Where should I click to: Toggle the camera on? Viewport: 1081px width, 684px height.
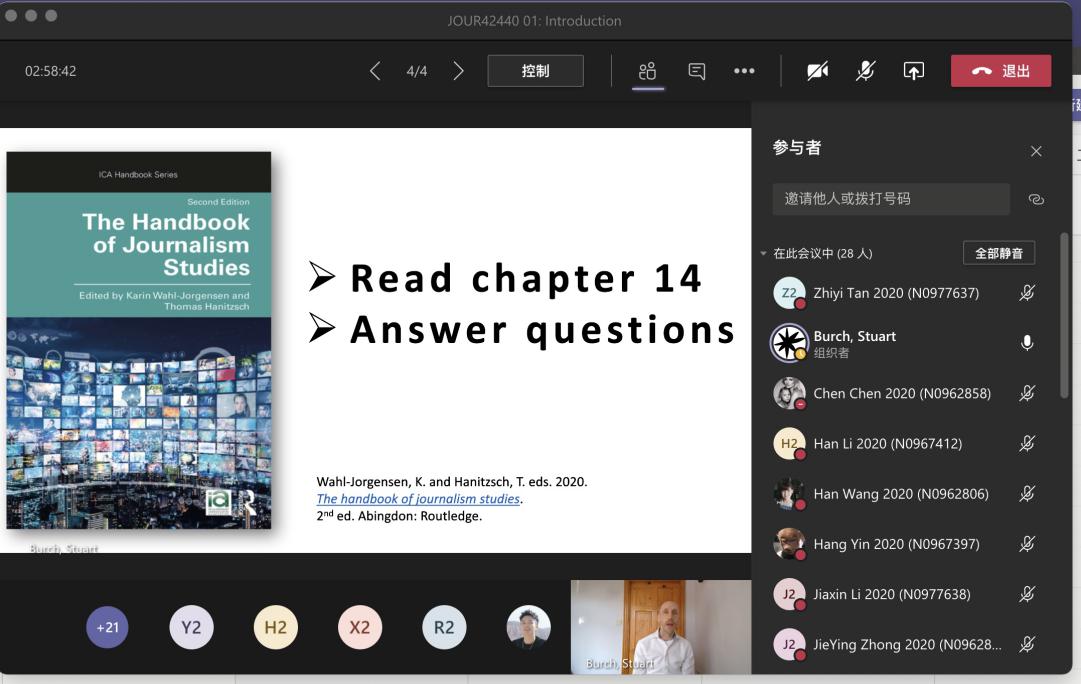click(818, 71)
